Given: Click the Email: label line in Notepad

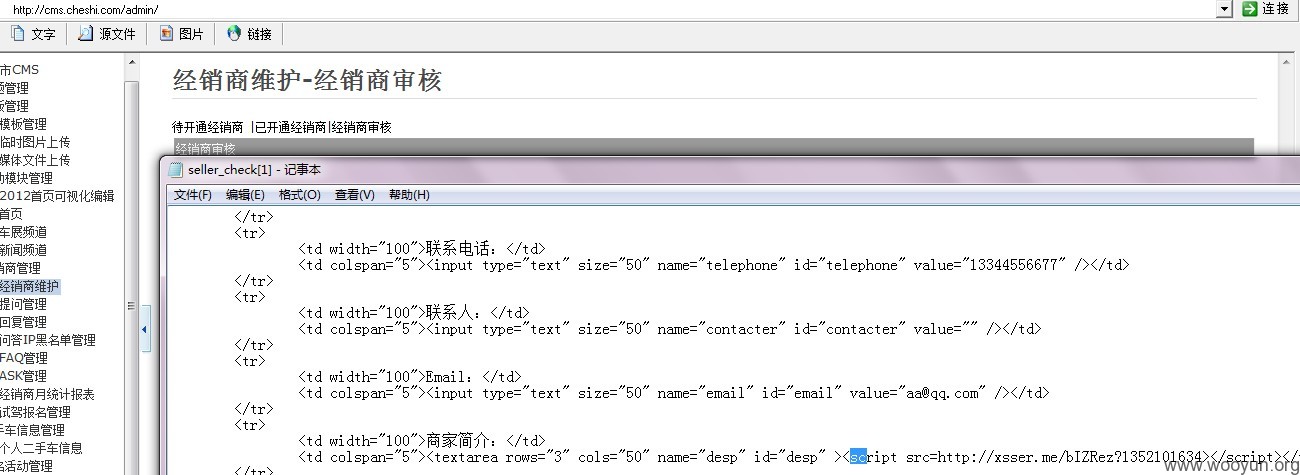Looking at the screenshot, I should [409, 377].
